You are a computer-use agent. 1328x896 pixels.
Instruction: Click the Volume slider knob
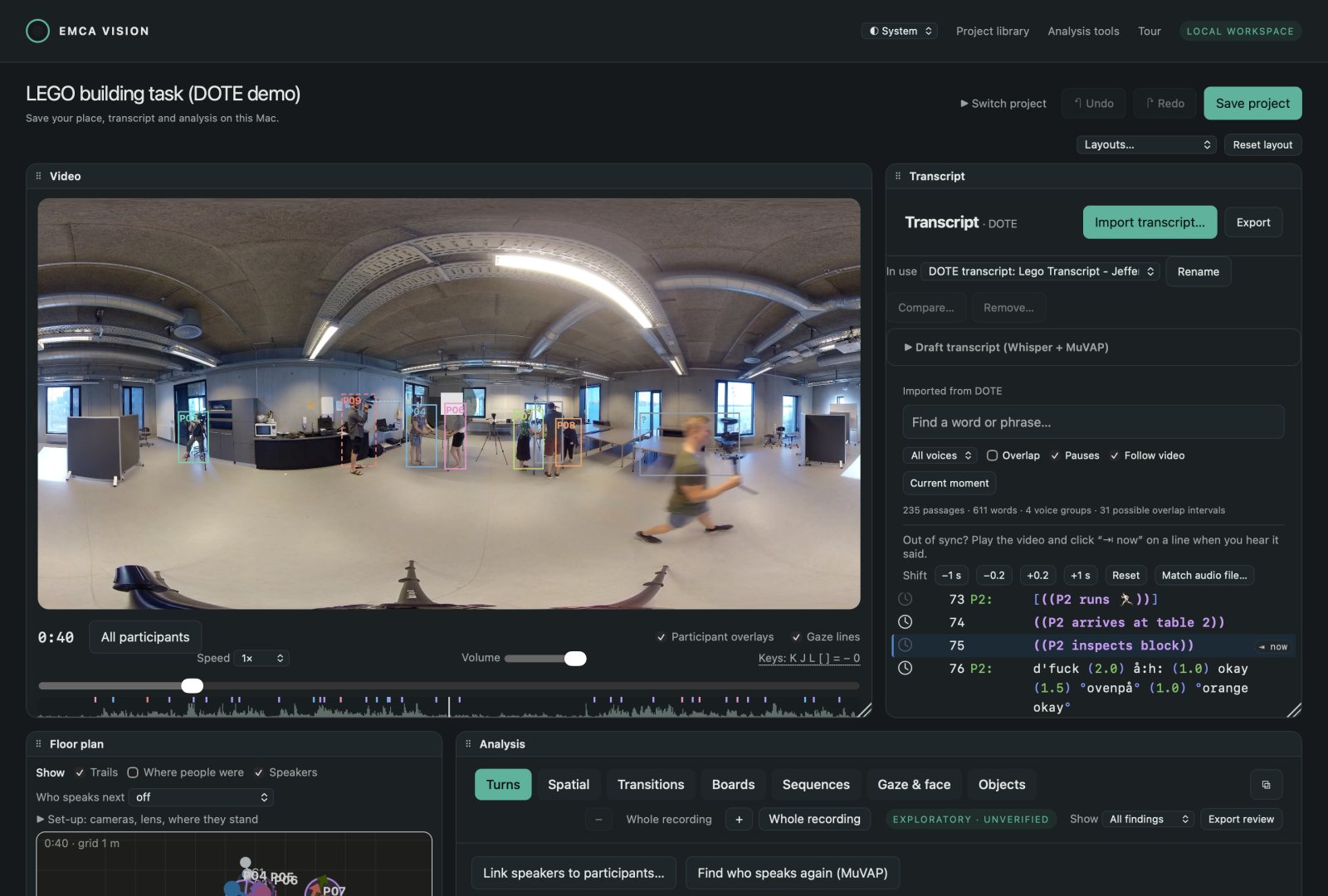(x=575, y=658)
